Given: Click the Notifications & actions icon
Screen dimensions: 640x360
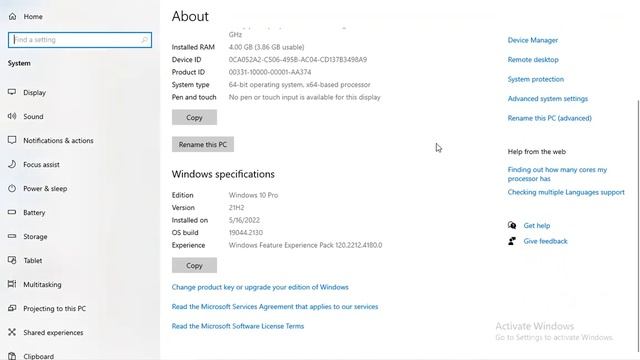Looking at the screenshot, I should coord(12,140).
